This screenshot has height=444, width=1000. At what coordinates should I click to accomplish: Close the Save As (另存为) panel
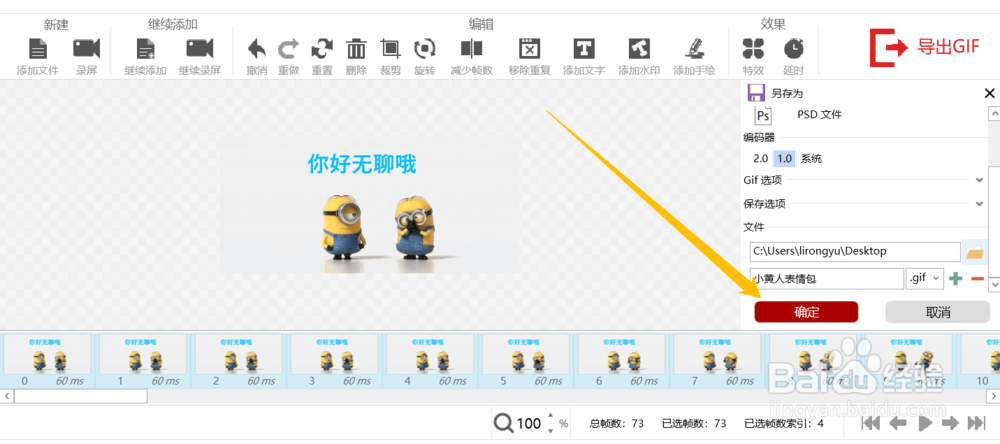pyautogui.click(x=990, y=94)
